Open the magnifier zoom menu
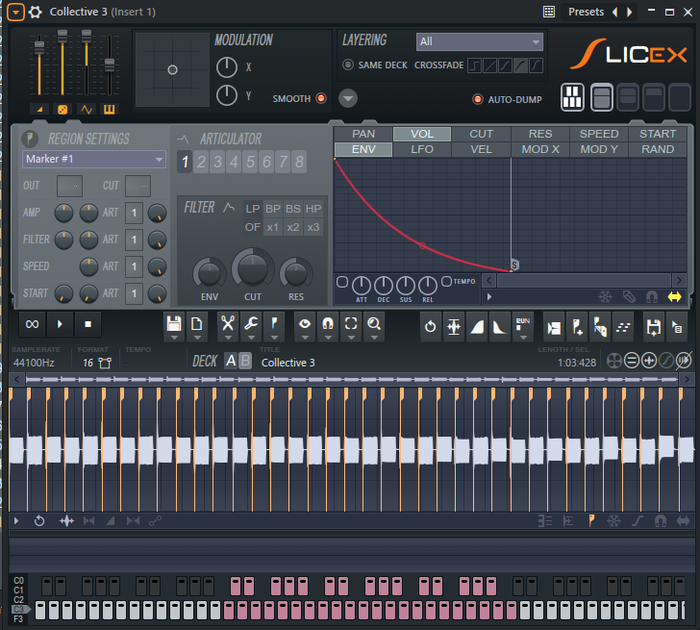The width and height of the screenshot is (700, 630). 374,326
